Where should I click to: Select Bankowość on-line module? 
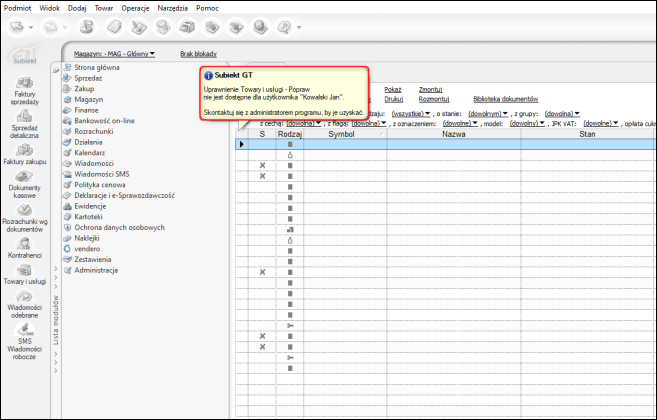pyautogui.click(x=104, y=121)
